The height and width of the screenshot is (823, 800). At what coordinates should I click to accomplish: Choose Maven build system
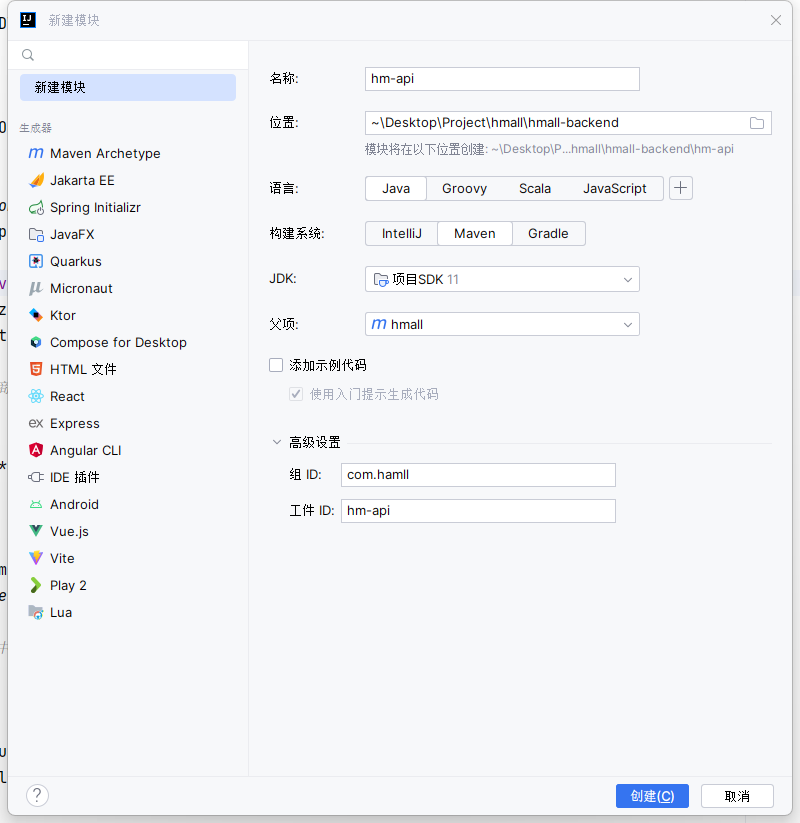(x=475, y=234)
